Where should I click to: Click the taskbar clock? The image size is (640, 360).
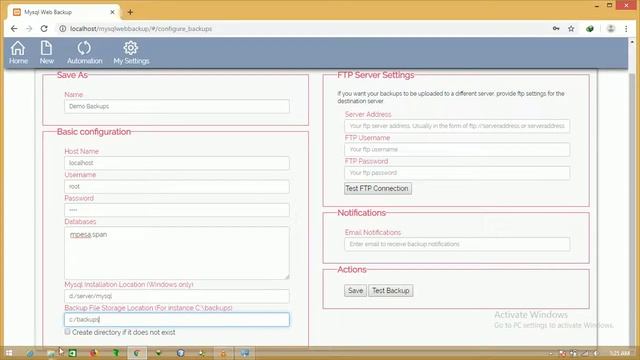620,353
